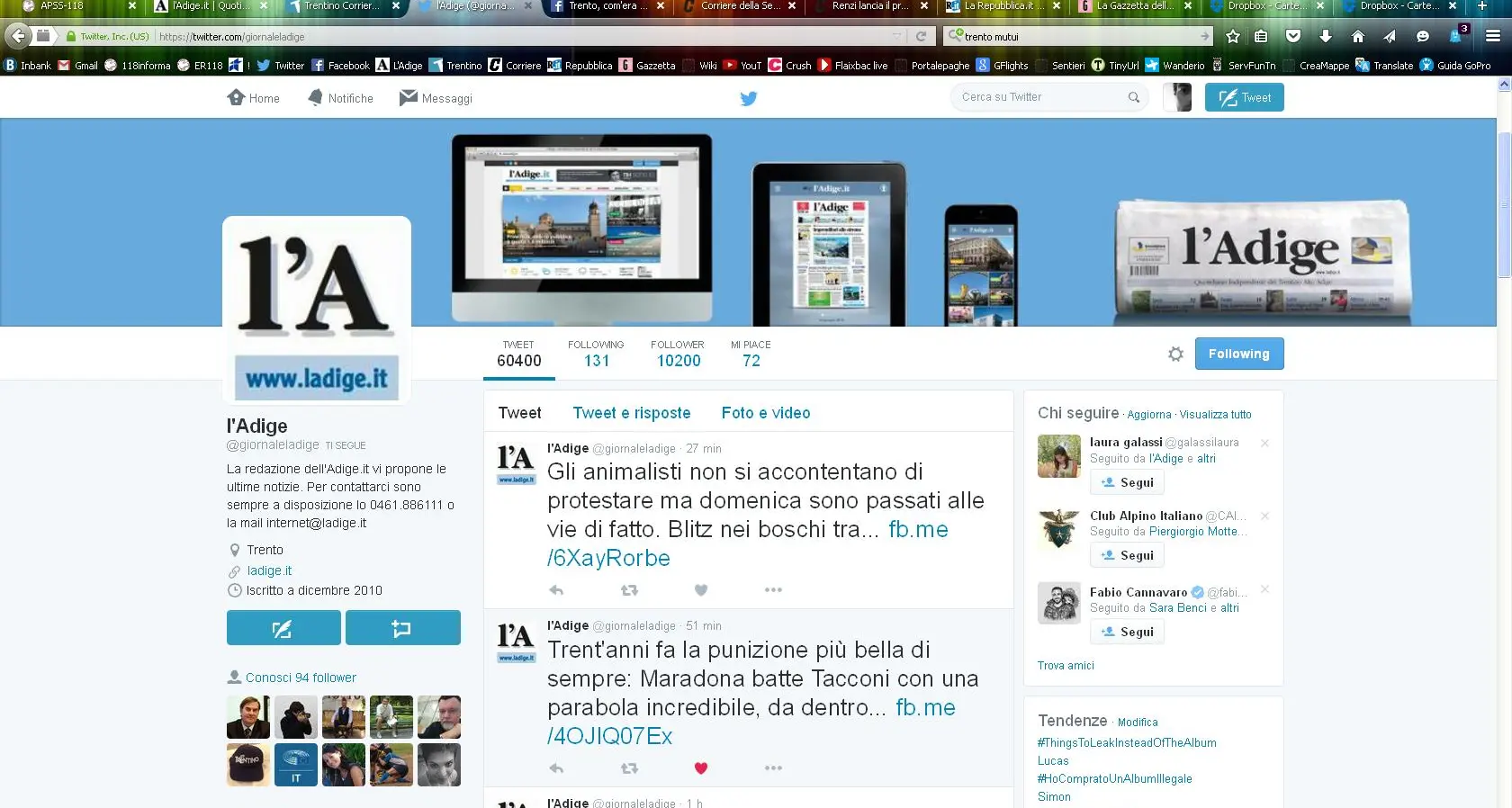This screenshot has height=808, width=1512.
Task: Switch to Foto e video tab
Action: 766,413
